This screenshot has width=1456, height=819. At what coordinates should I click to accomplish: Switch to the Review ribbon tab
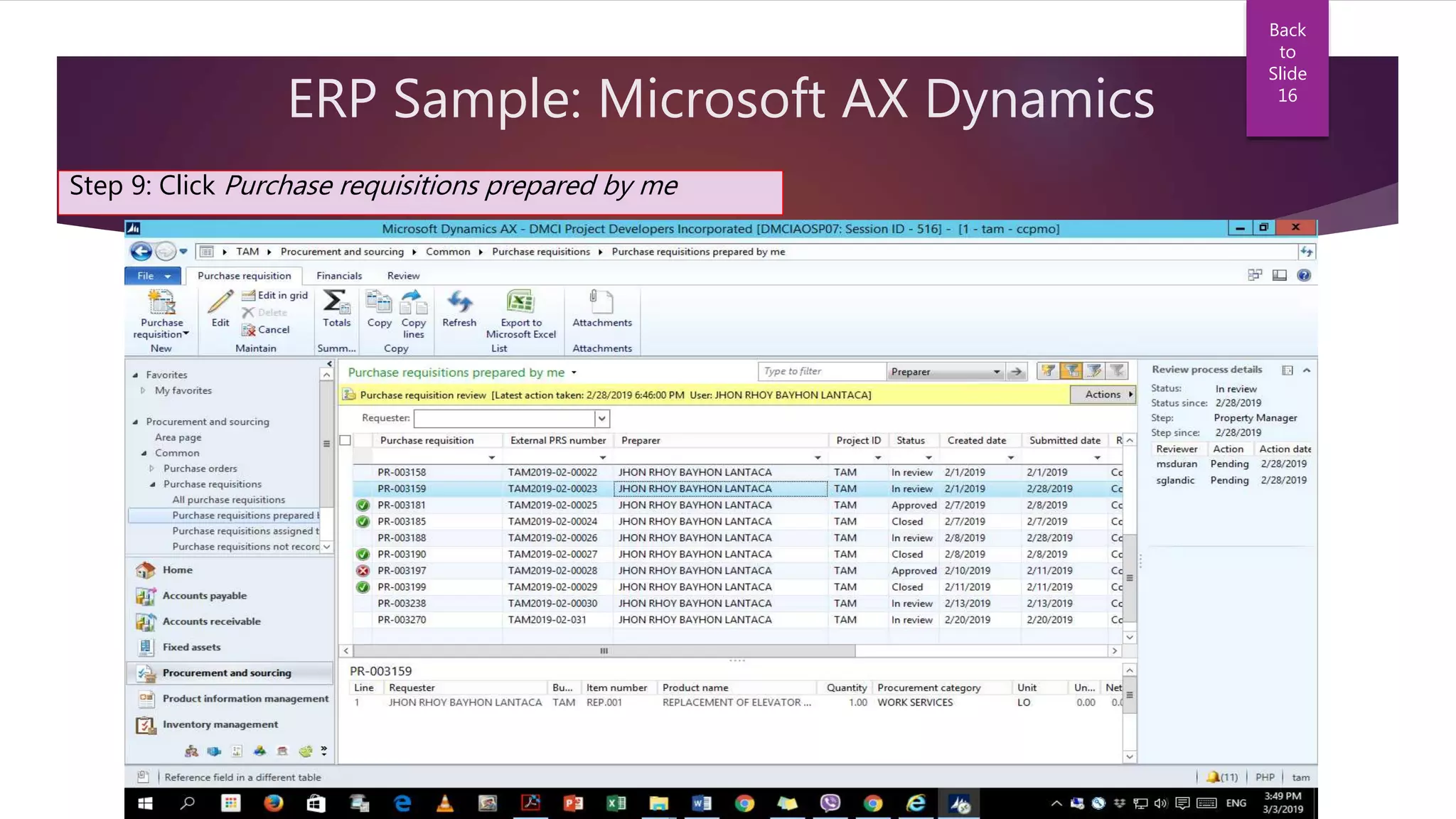[x=403, y=276]
